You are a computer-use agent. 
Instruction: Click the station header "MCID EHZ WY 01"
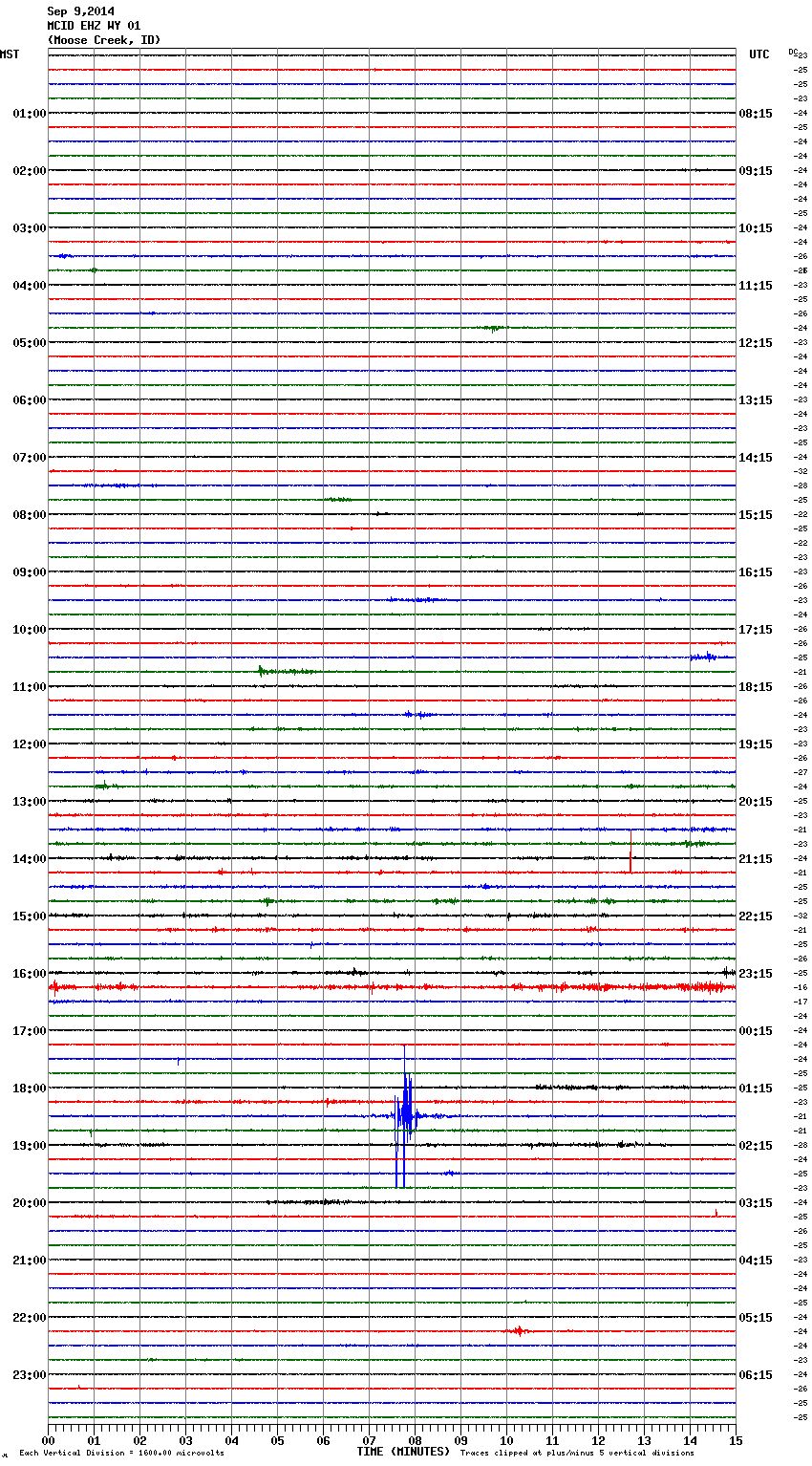pyautogui.click(x=94, y=26)
